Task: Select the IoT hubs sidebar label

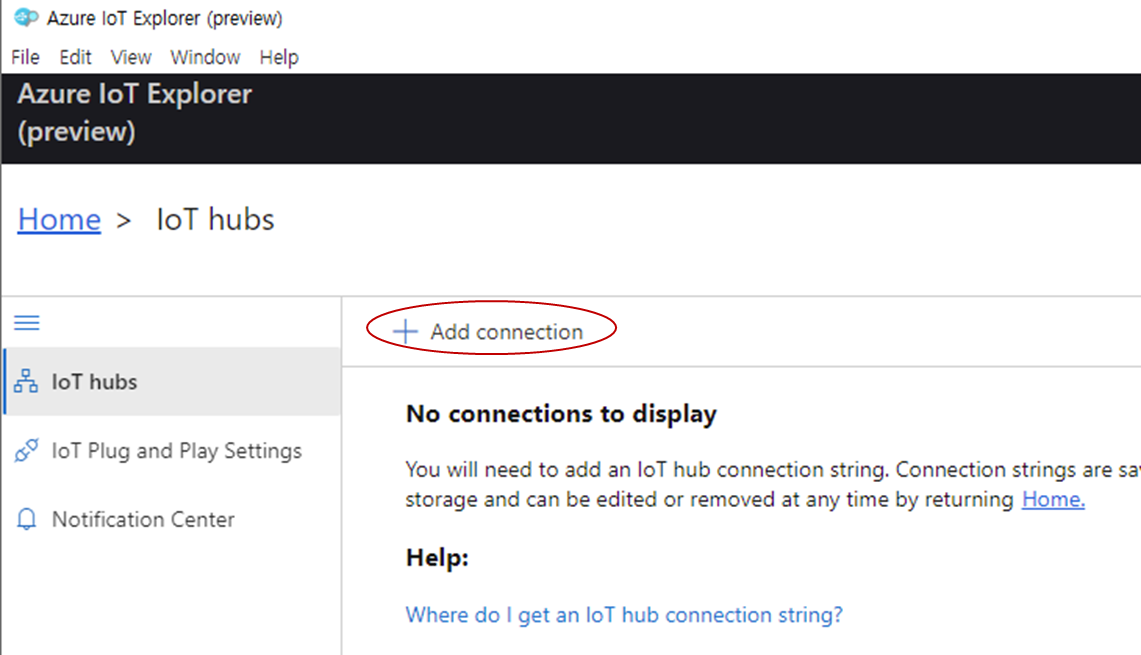Action: click(95, 382)
